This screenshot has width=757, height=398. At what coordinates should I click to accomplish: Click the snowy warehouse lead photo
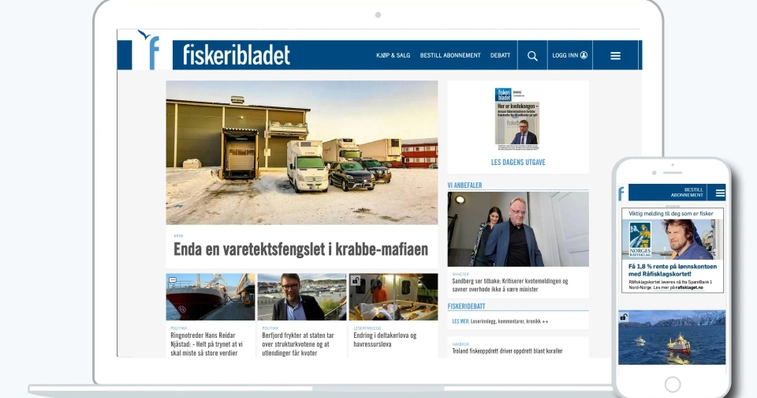pyautogui.click(x=302, y=153)
